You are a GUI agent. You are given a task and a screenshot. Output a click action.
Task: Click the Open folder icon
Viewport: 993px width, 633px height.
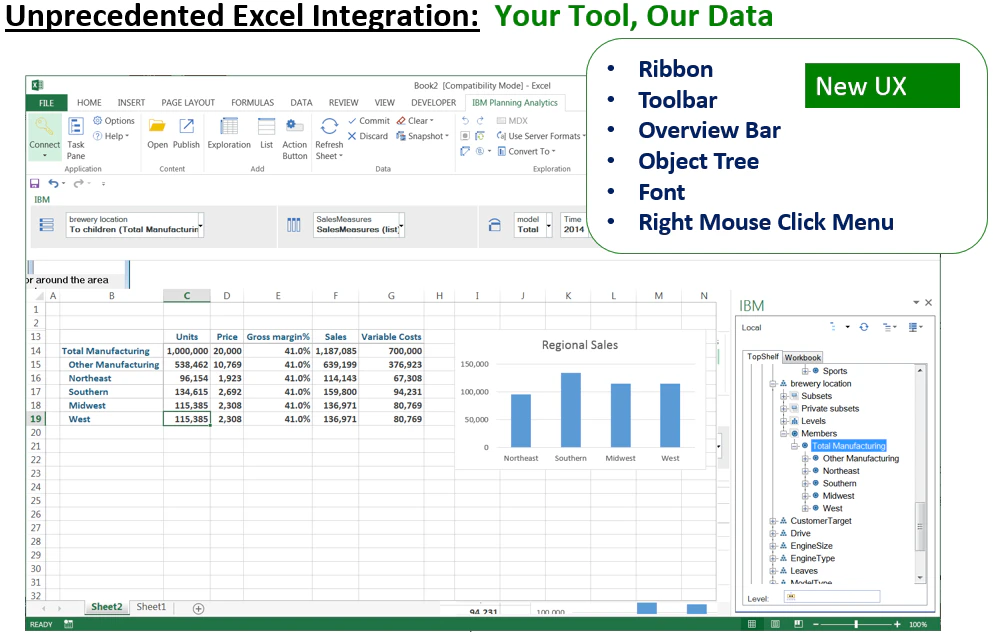coord(157,126)
